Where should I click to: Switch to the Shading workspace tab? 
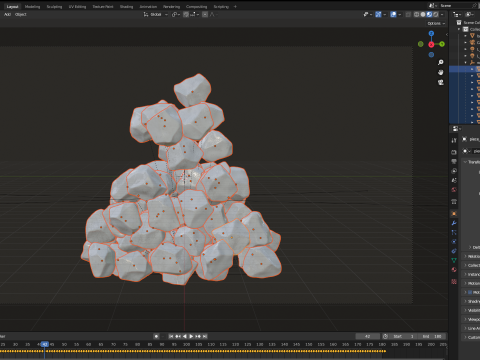(126, 6)
